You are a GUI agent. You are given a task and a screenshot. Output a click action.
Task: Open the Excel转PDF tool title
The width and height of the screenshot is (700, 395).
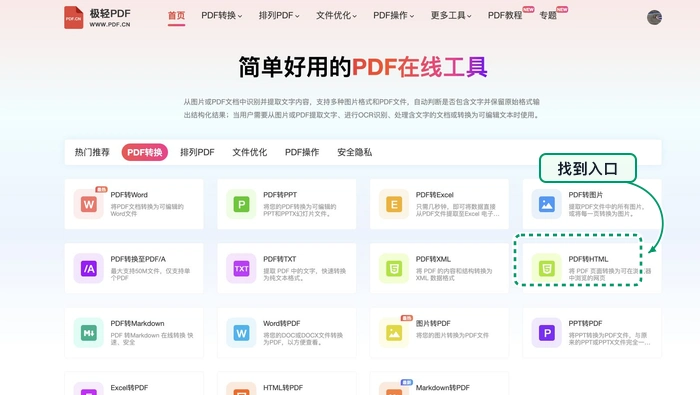(129, 387)
